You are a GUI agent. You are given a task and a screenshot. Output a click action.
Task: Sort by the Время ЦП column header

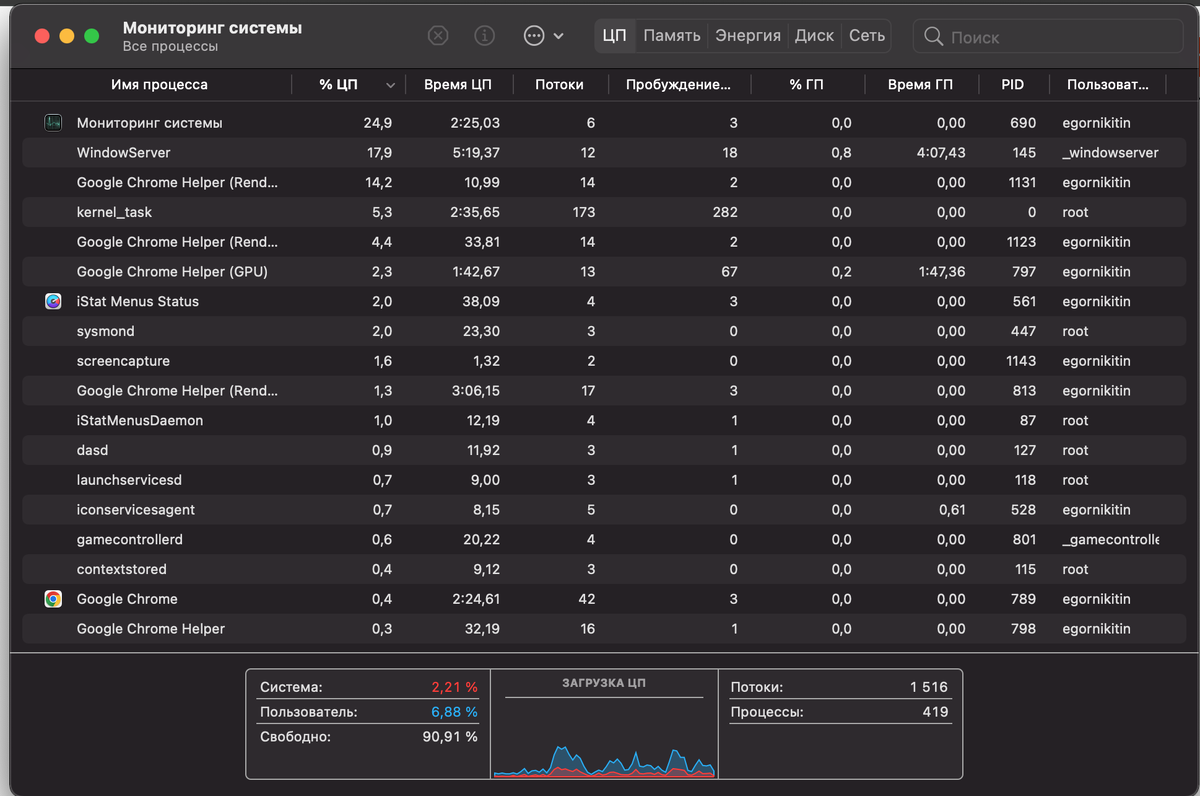[457, 85]
